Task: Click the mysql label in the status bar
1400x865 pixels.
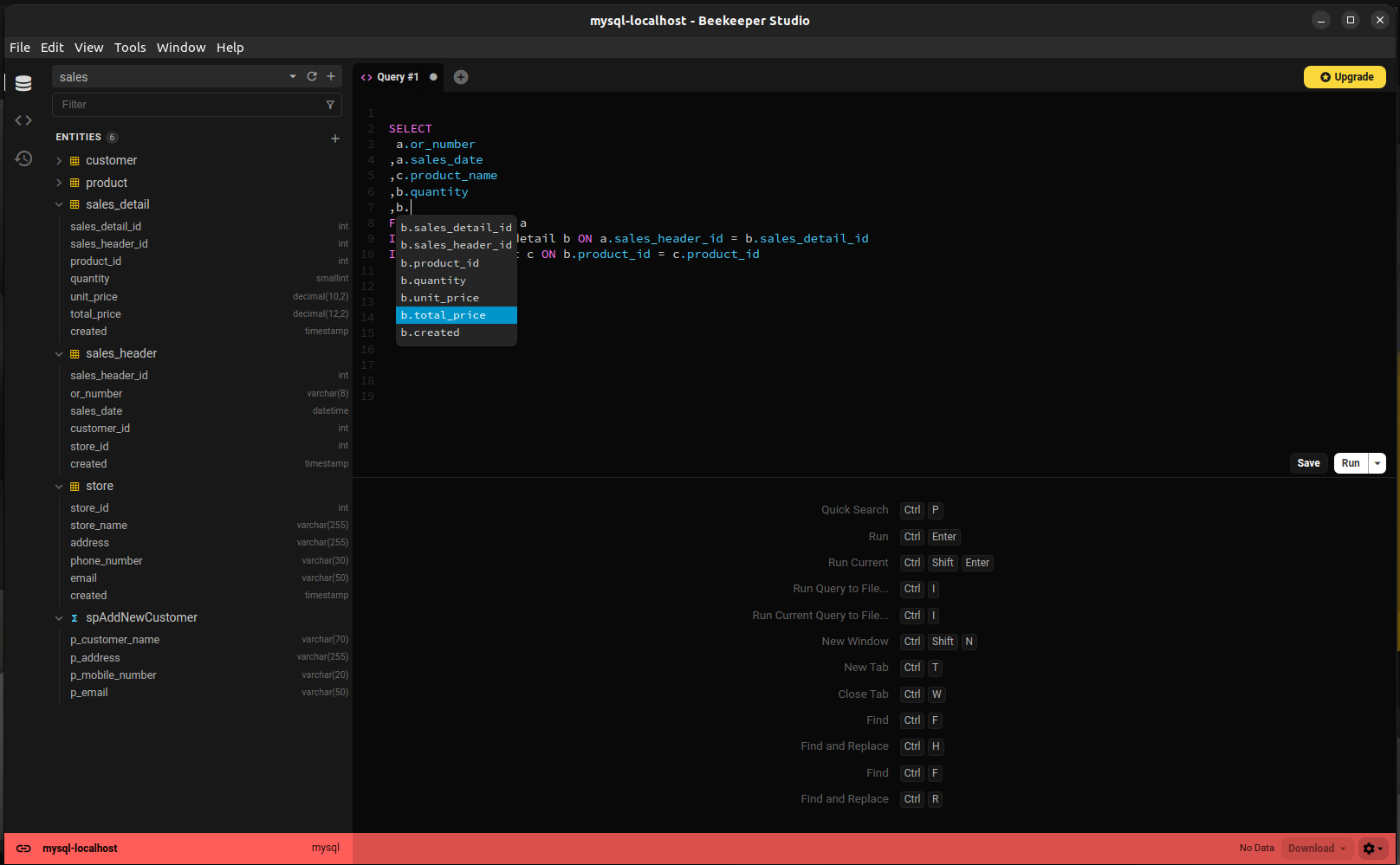Action: (326, 849)
